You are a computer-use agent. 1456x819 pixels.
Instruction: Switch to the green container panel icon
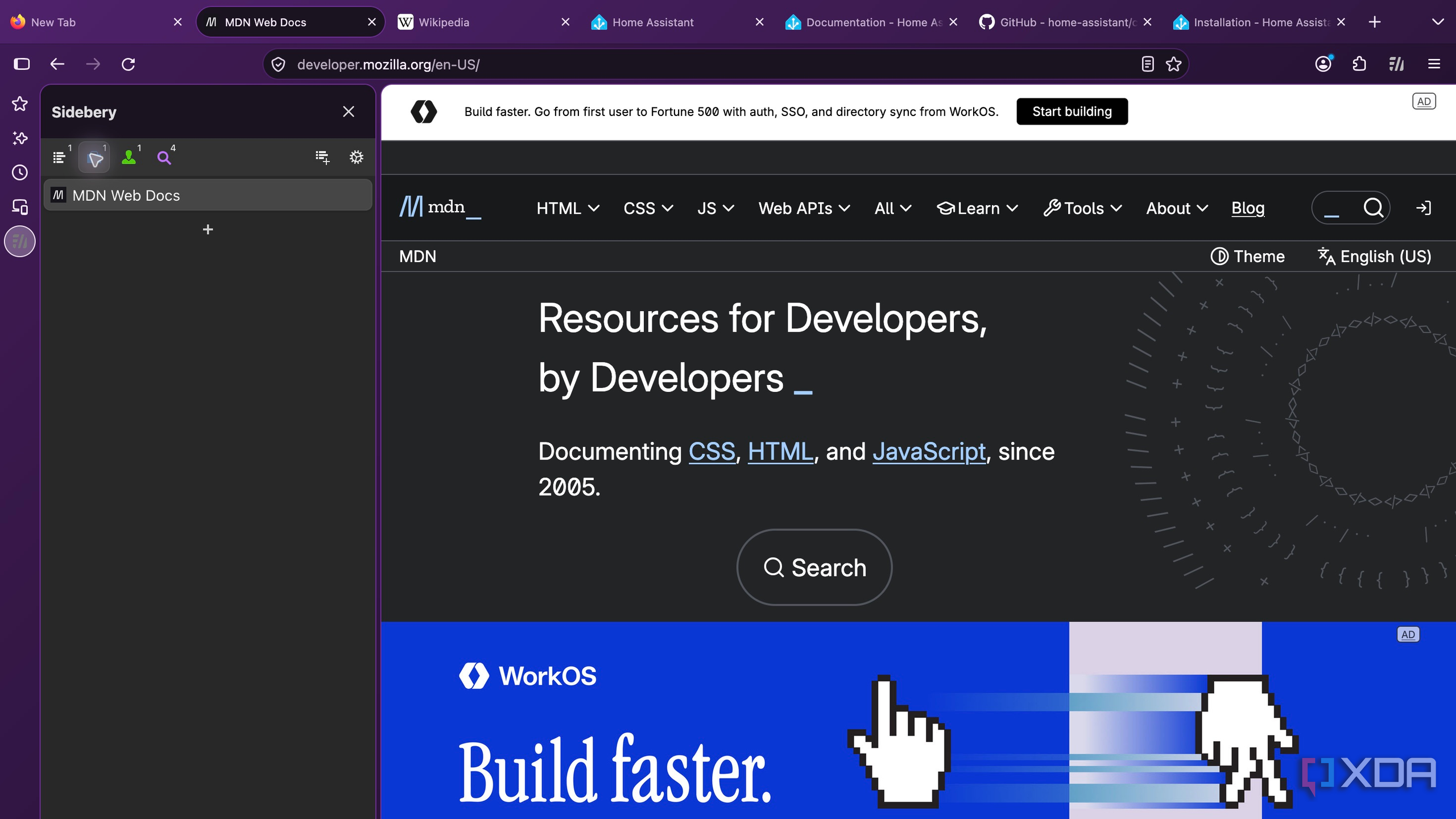[x=129, y=157]
